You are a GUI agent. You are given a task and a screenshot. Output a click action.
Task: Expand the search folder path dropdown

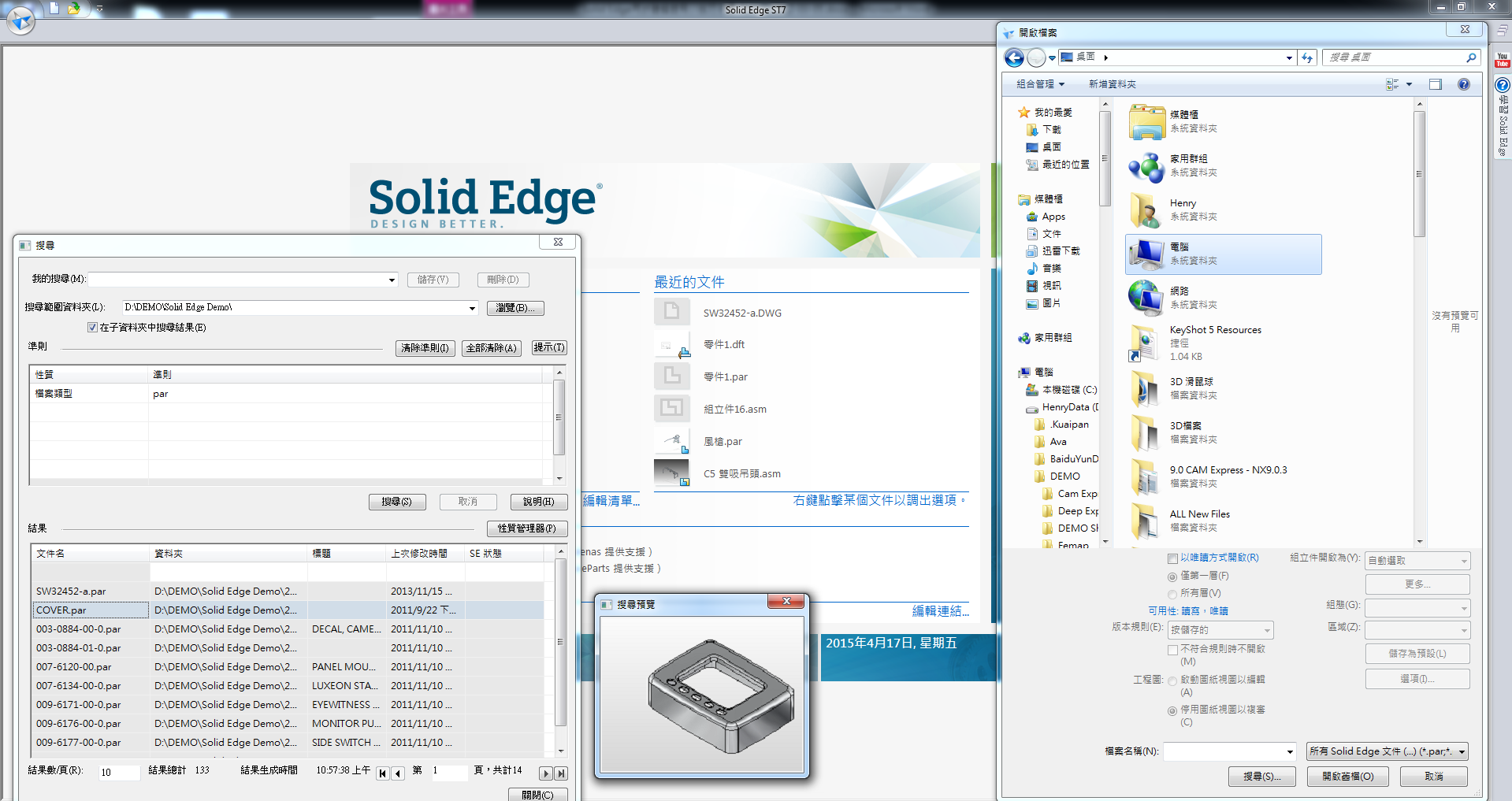(x=472, y=308)
